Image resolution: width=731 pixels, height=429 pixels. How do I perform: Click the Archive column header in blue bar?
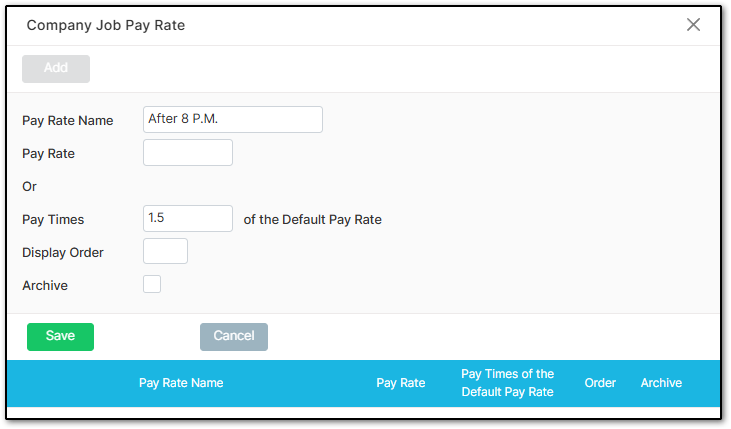pos(661,383)
